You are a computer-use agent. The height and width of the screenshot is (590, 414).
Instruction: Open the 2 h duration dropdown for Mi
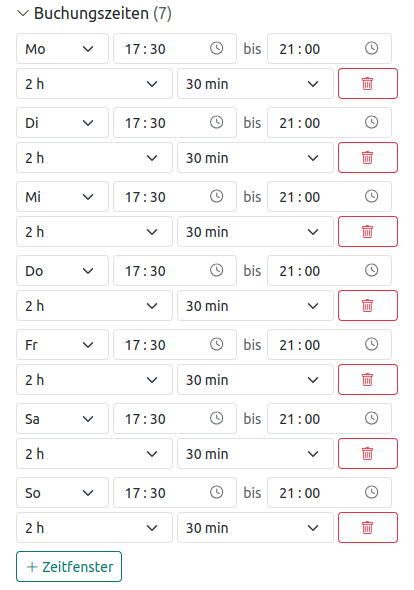94,231
